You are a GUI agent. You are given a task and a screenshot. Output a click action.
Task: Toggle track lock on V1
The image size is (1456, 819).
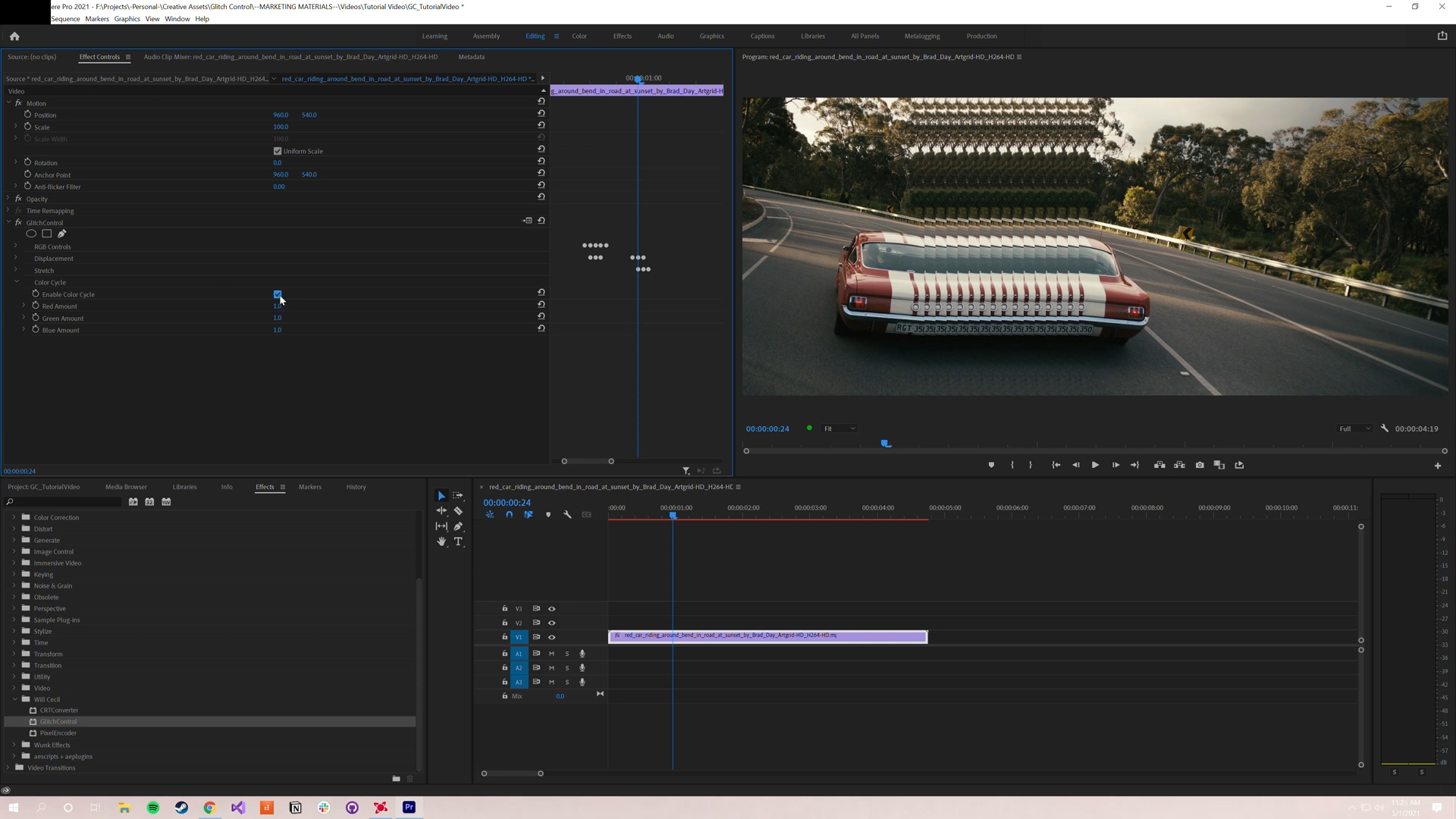coord(505,638)
